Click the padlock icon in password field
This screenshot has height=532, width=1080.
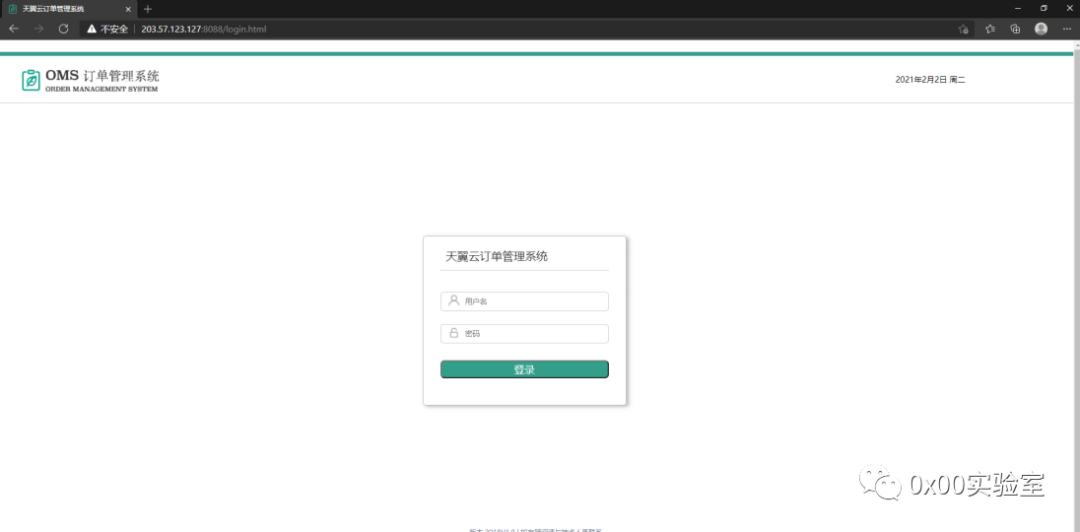point(454,333)
